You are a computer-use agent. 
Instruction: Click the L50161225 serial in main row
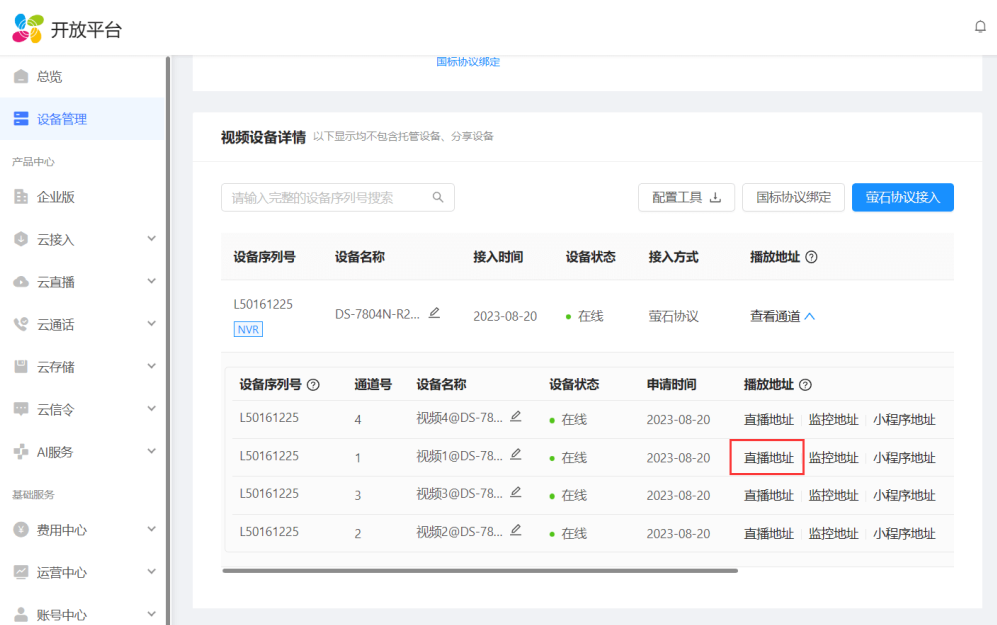pos(263,304)
